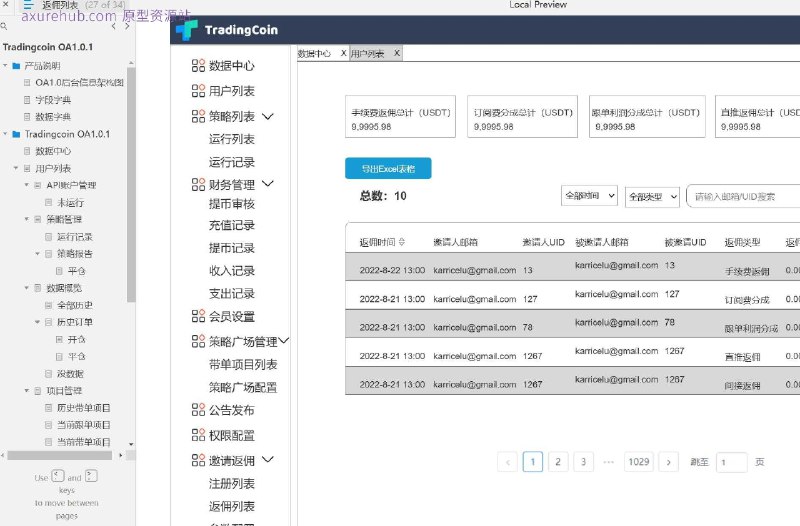Jump to last page 1029
The image size is (800, 526).
pyautogui.click(x=639, y=462)
